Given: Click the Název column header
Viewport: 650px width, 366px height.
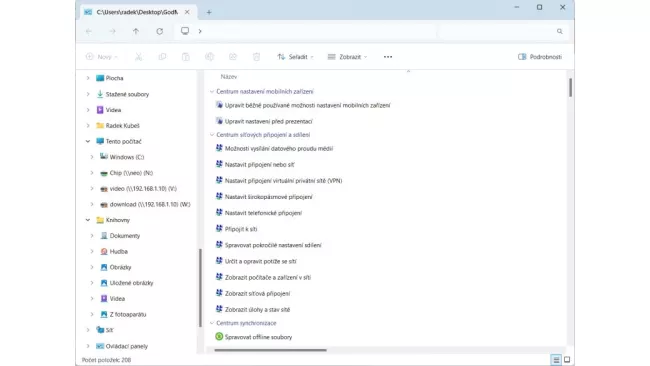Looking at the screenshot, I should (x=229, y=77).
